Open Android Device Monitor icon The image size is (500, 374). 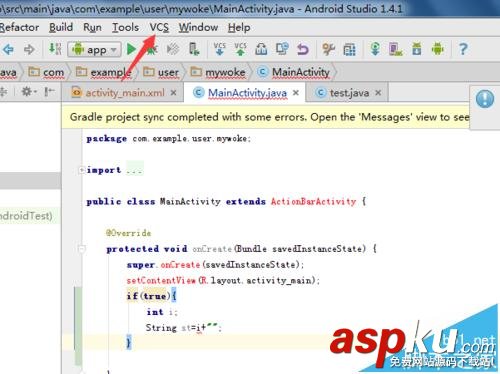coord(438,49)
